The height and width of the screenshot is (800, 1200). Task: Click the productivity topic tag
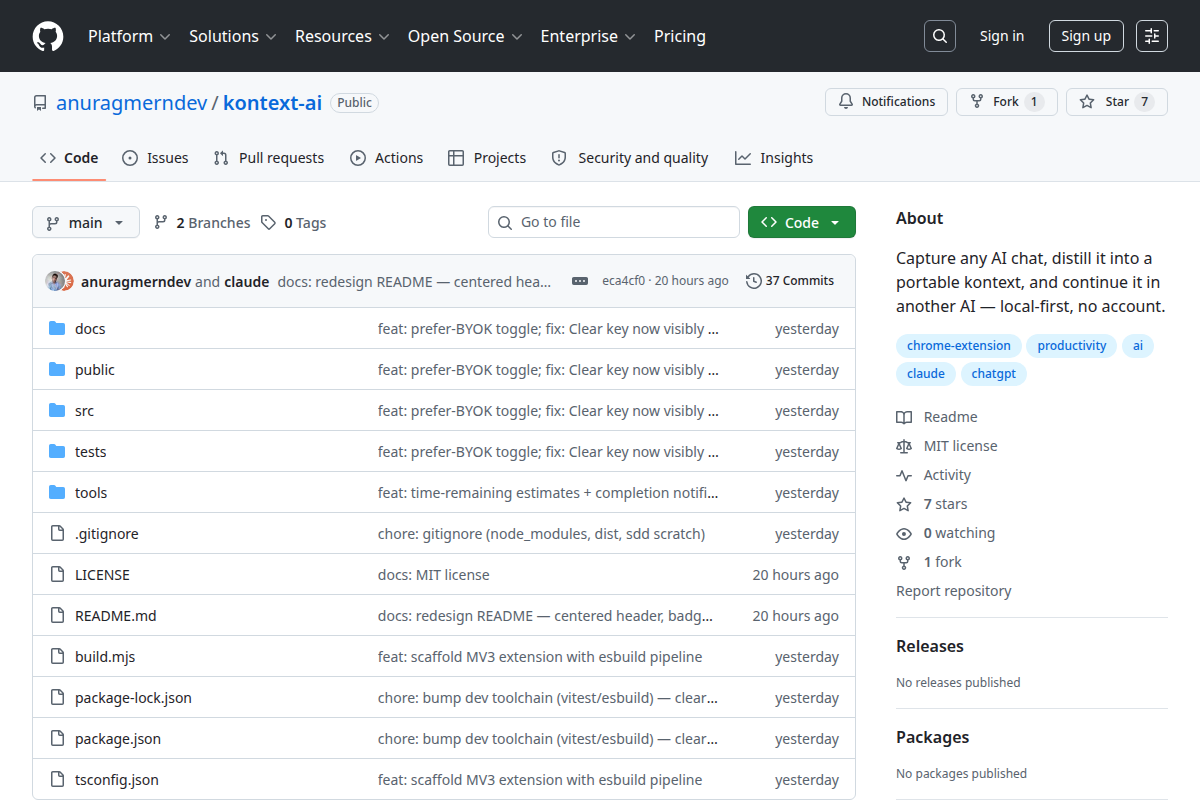1072,346
